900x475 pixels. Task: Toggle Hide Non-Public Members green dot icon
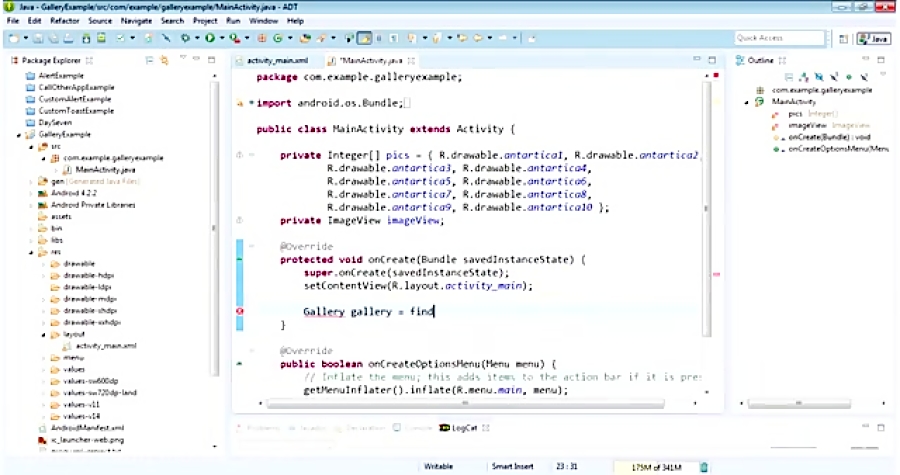[849, 76]
